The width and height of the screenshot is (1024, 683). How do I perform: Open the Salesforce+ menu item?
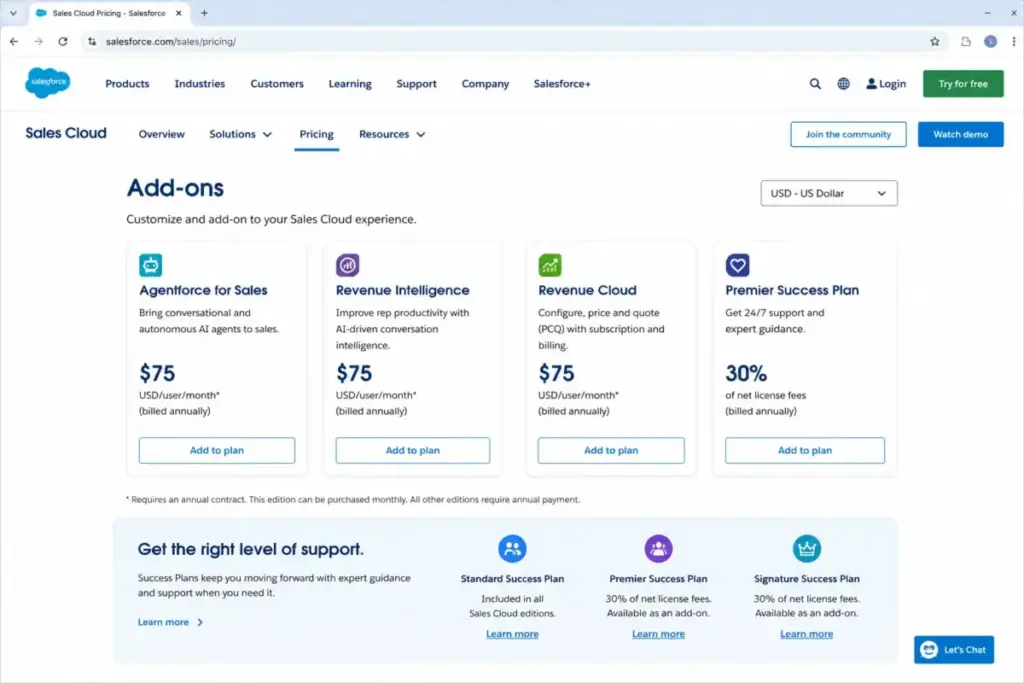[562, 84]
